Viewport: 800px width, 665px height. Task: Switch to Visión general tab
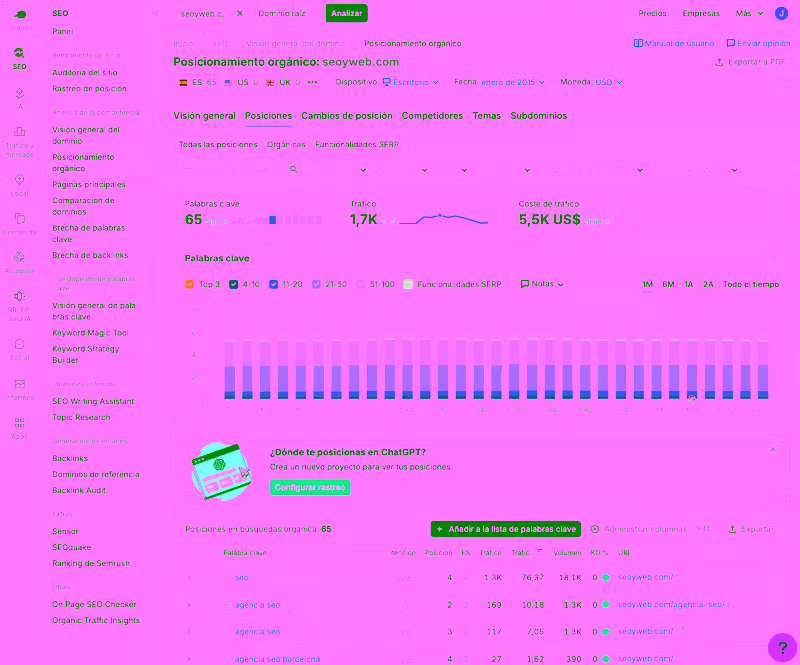[x=204, y=116]
